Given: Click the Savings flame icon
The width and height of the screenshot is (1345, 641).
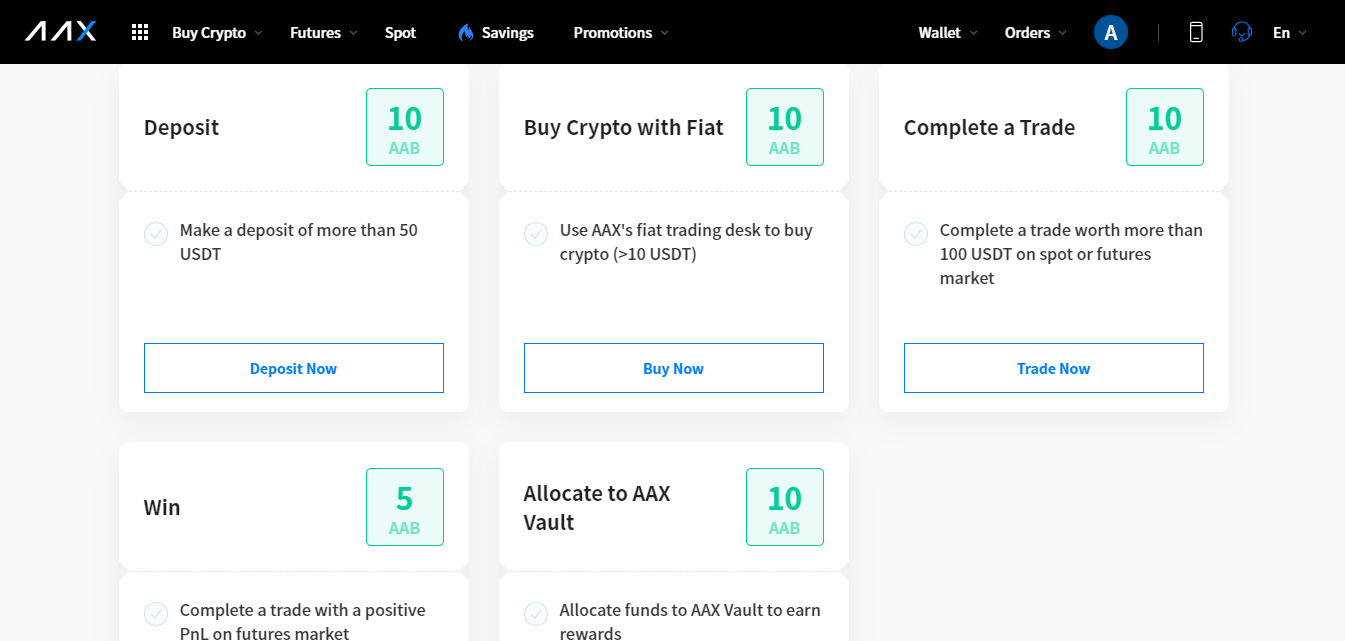Looking at the screenshot, I should click(466, 32).
